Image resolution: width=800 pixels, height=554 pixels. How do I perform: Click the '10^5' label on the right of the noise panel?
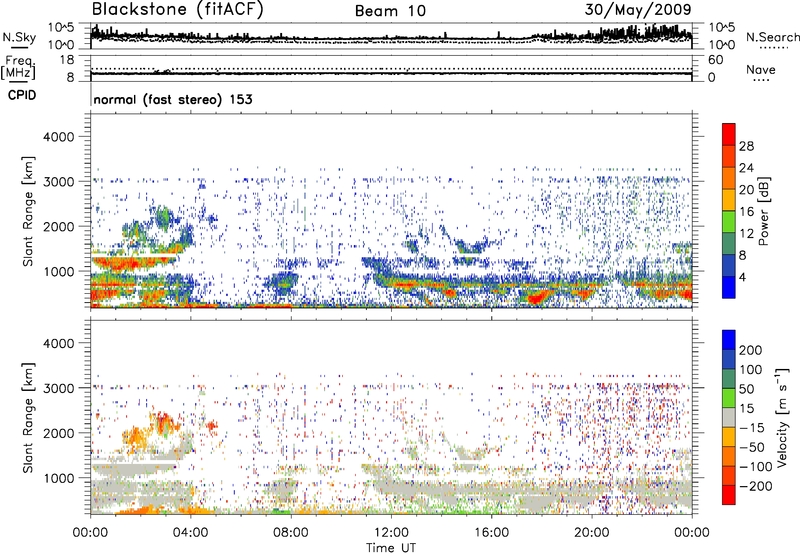point(722,27)
